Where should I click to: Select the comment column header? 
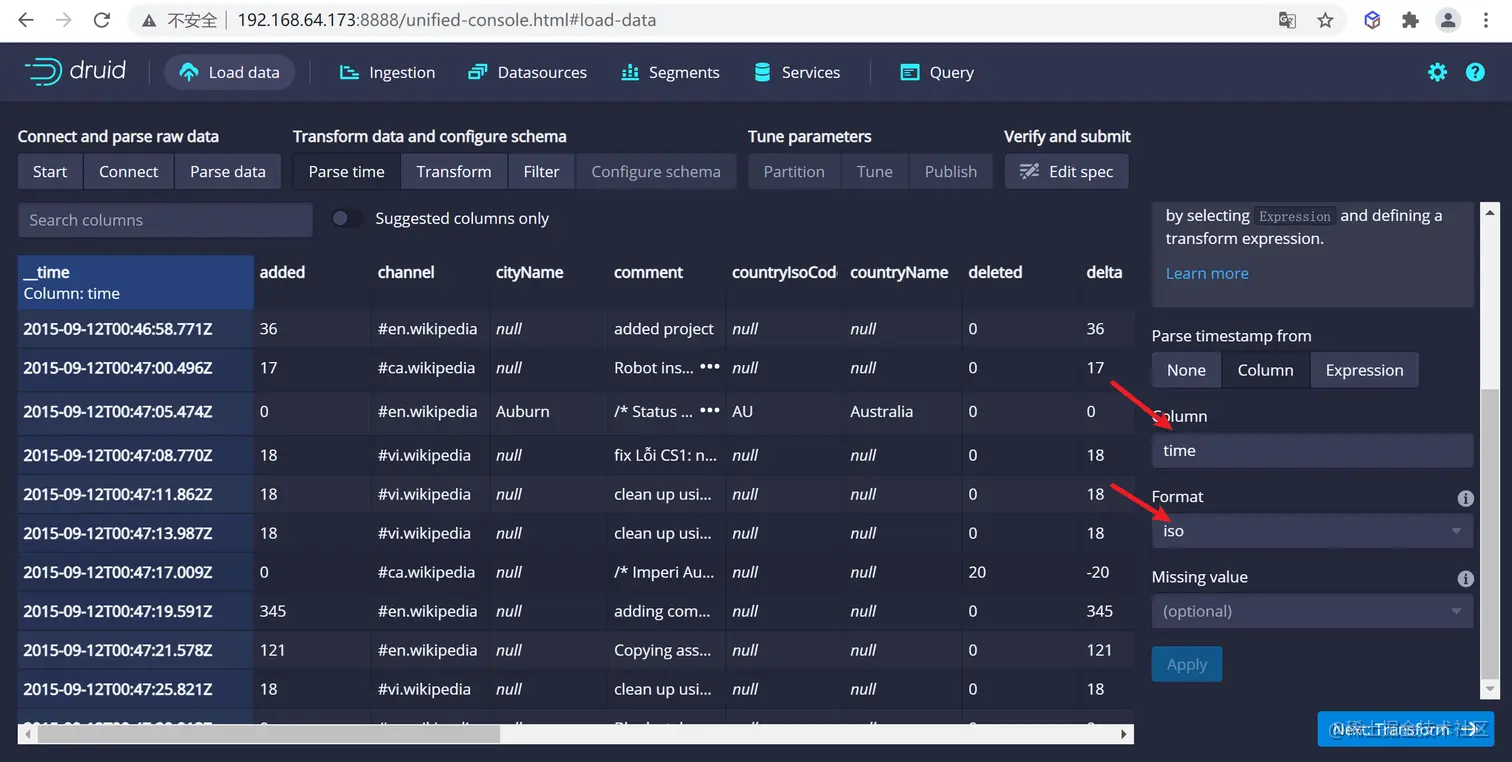click(x=667, y=282)
